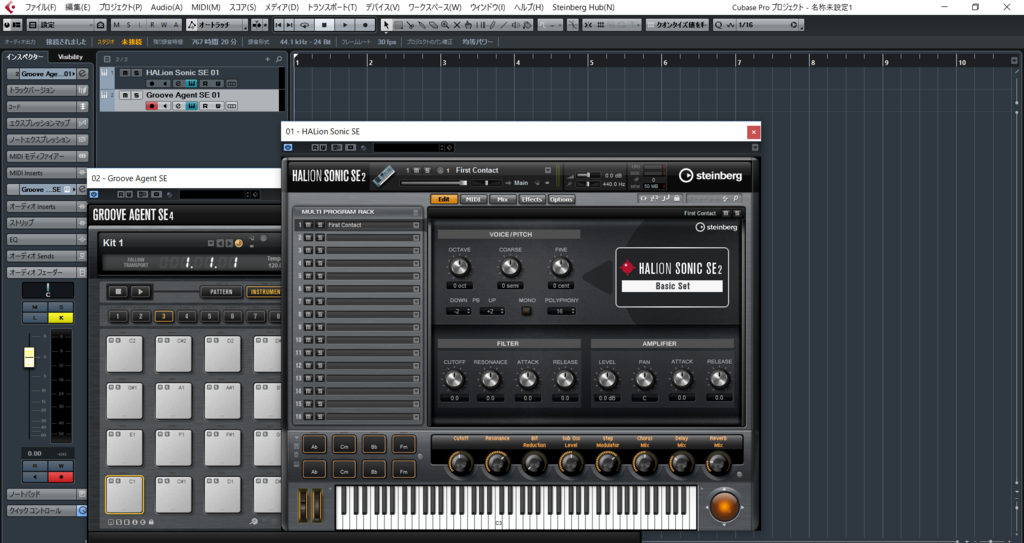Open the pitch bend DOWN value dropdown
1024x543 pixels.
pyautogui.click(x=458, y=311)
